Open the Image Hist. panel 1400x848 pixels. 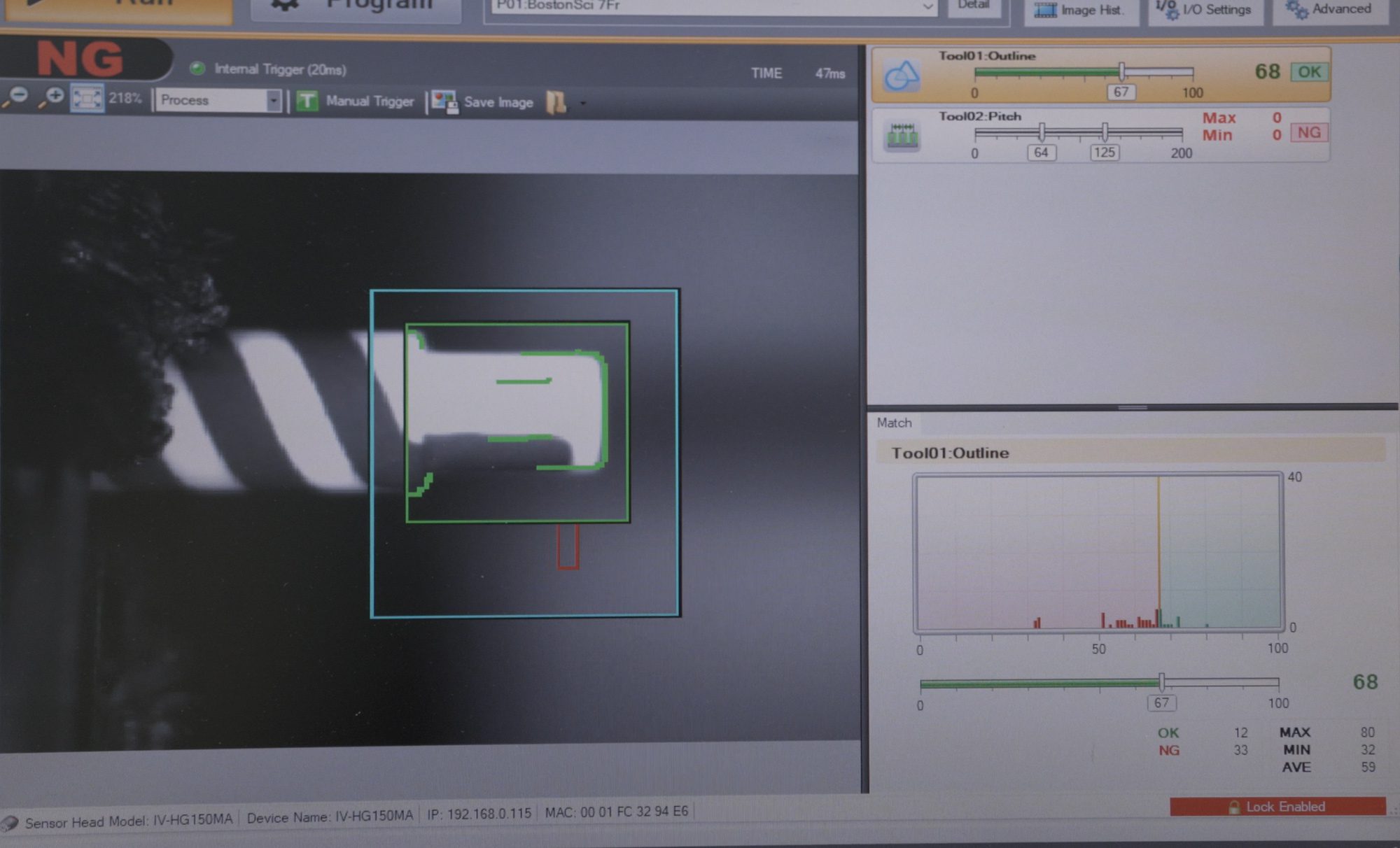pos(1079,10)
